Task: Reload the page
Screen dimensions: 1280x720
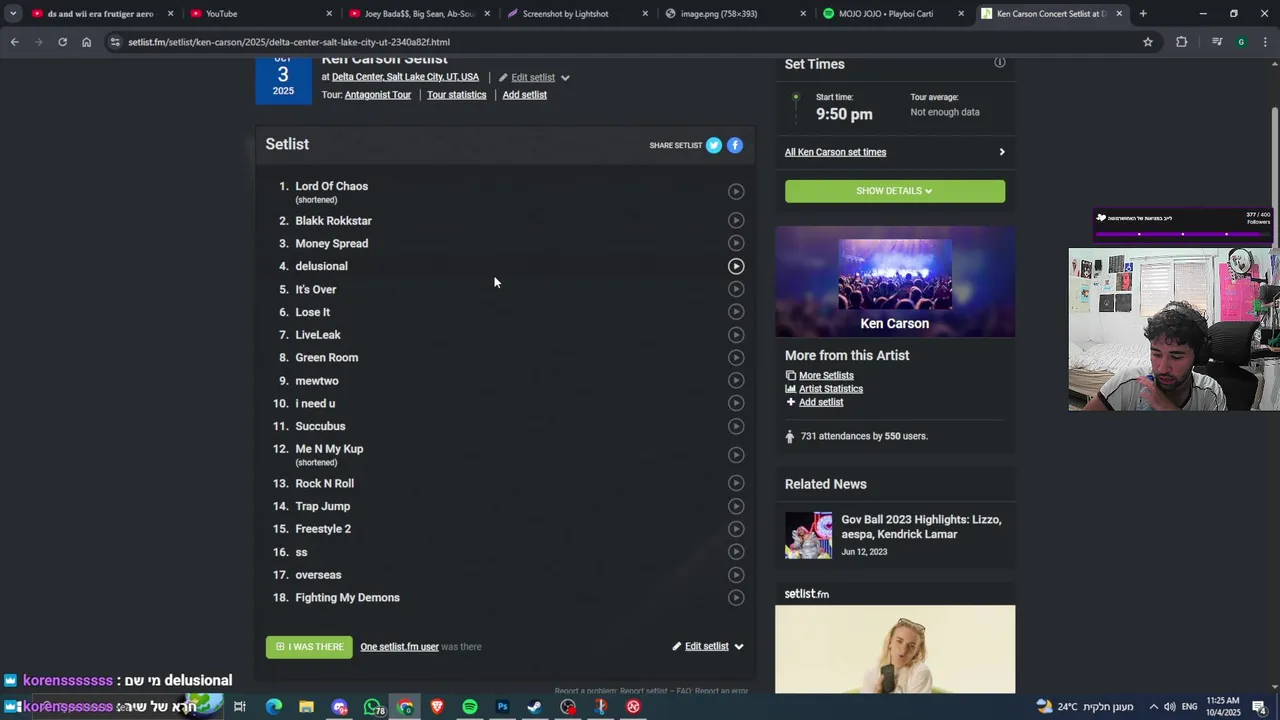Action: 62,42
